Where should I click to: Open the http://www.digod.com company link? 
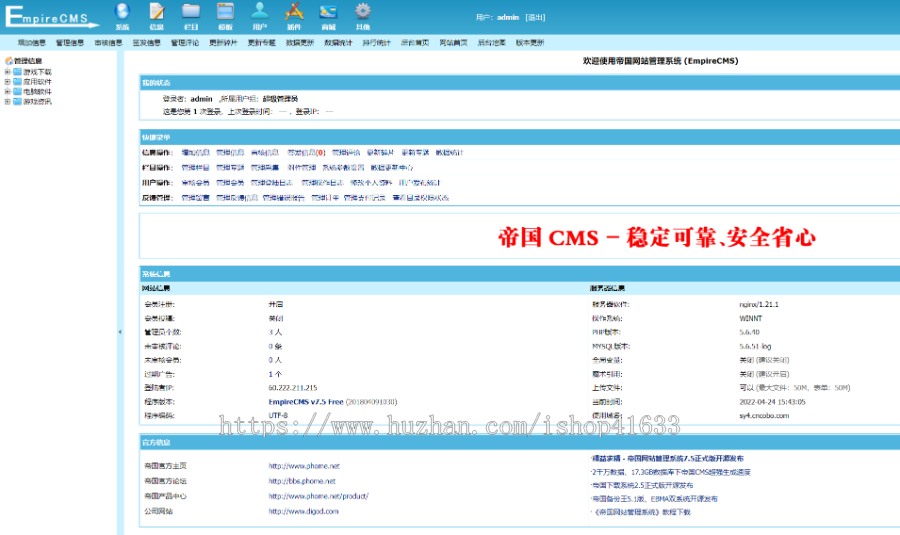click(x=304, y=511)
